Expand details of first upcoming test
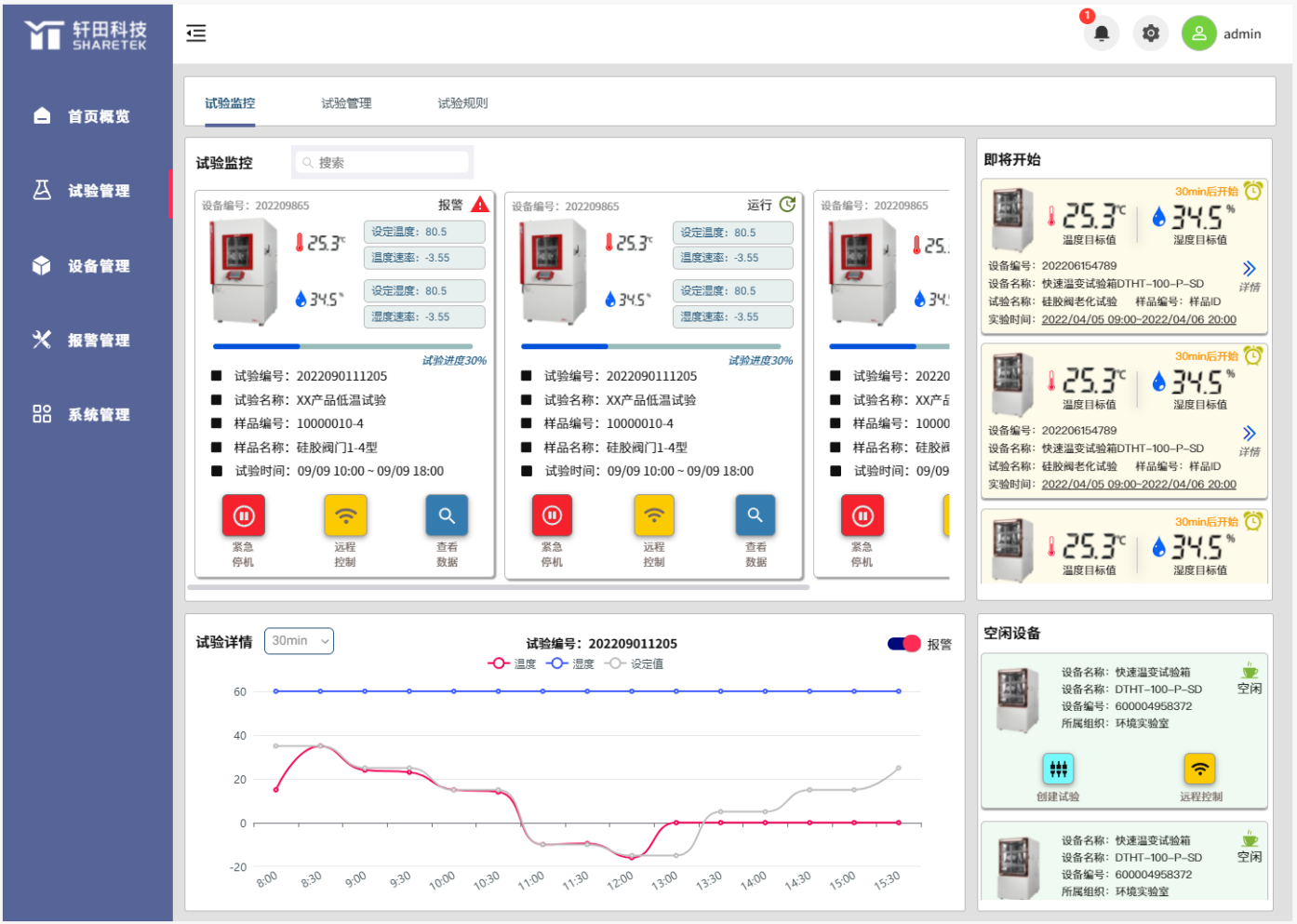Image resolution: width=1297 pixels, height=924 pixels. click(1249, 270)
